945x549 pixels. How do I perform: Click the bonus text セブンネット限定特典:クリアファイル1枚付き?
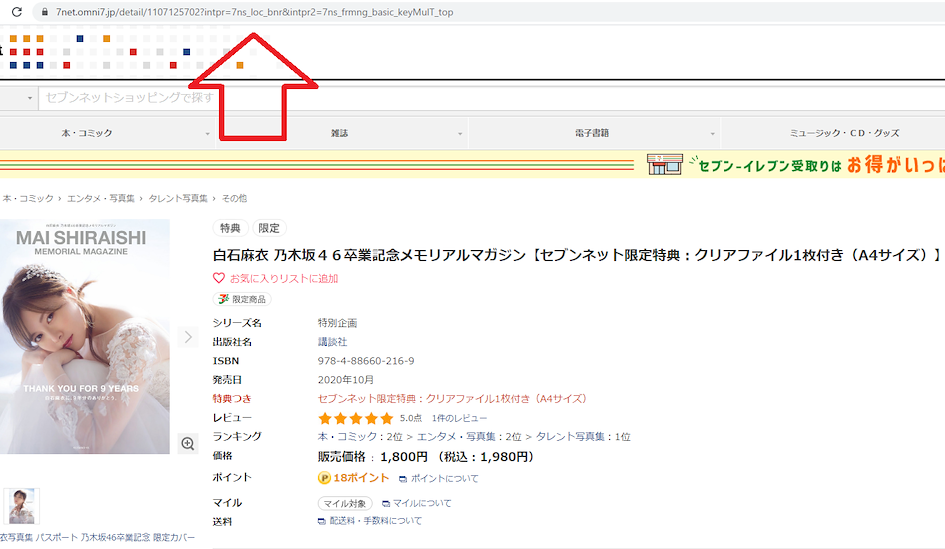pyautogui.click(x=453, y=398)
